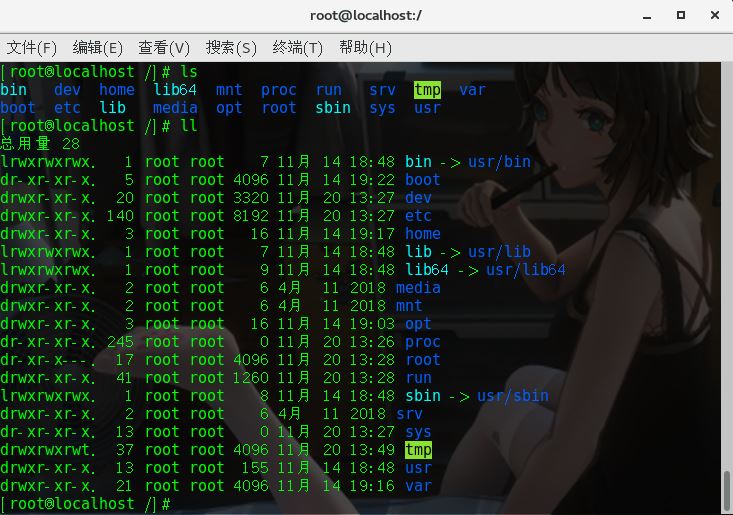733x515 pixels.
Task: Click the time 13:49 on tmp row
Action: coord(373,450)
